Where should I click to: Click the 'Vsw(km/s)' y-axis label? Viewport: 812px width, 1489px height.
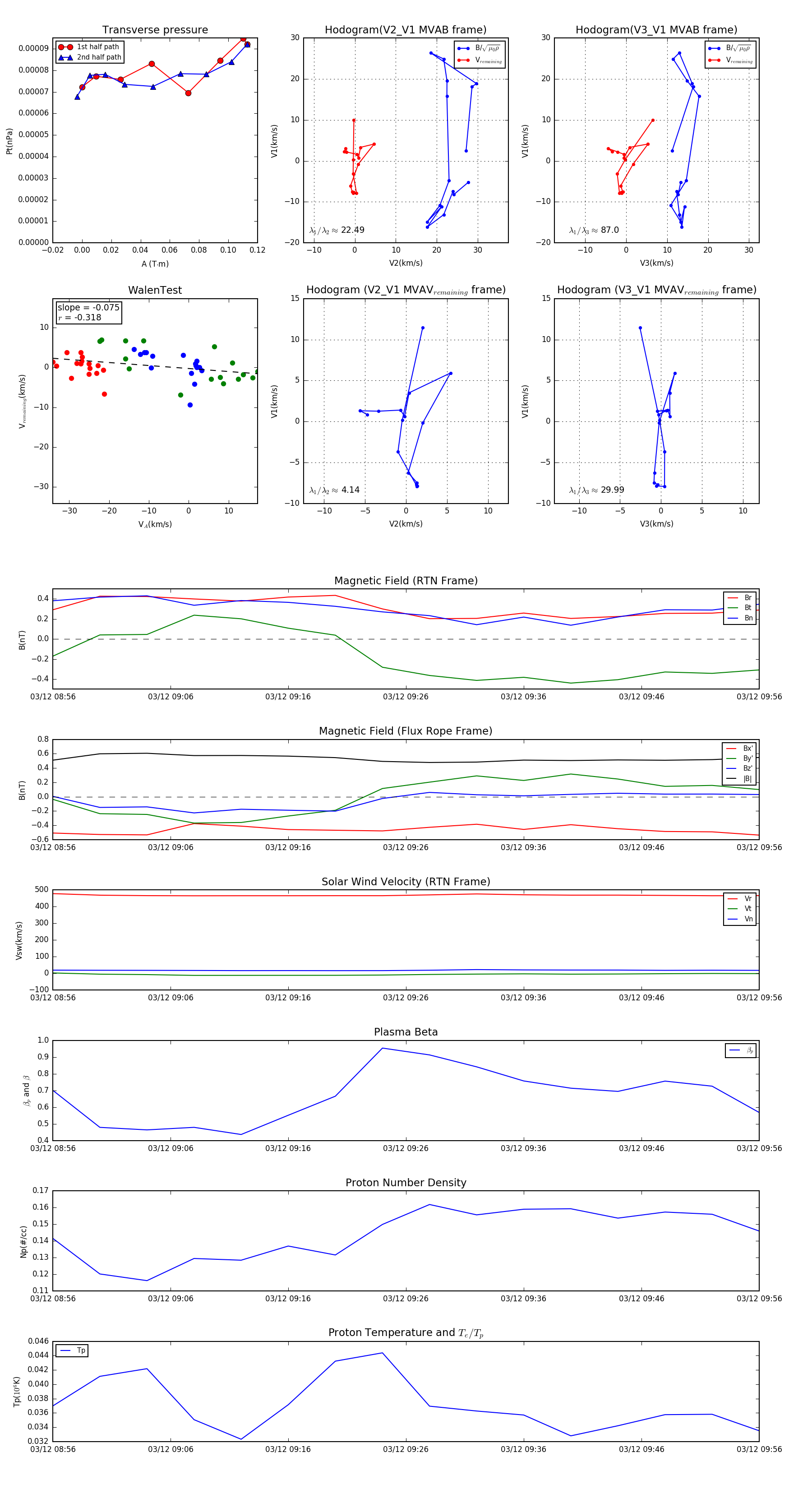[19, 940]
